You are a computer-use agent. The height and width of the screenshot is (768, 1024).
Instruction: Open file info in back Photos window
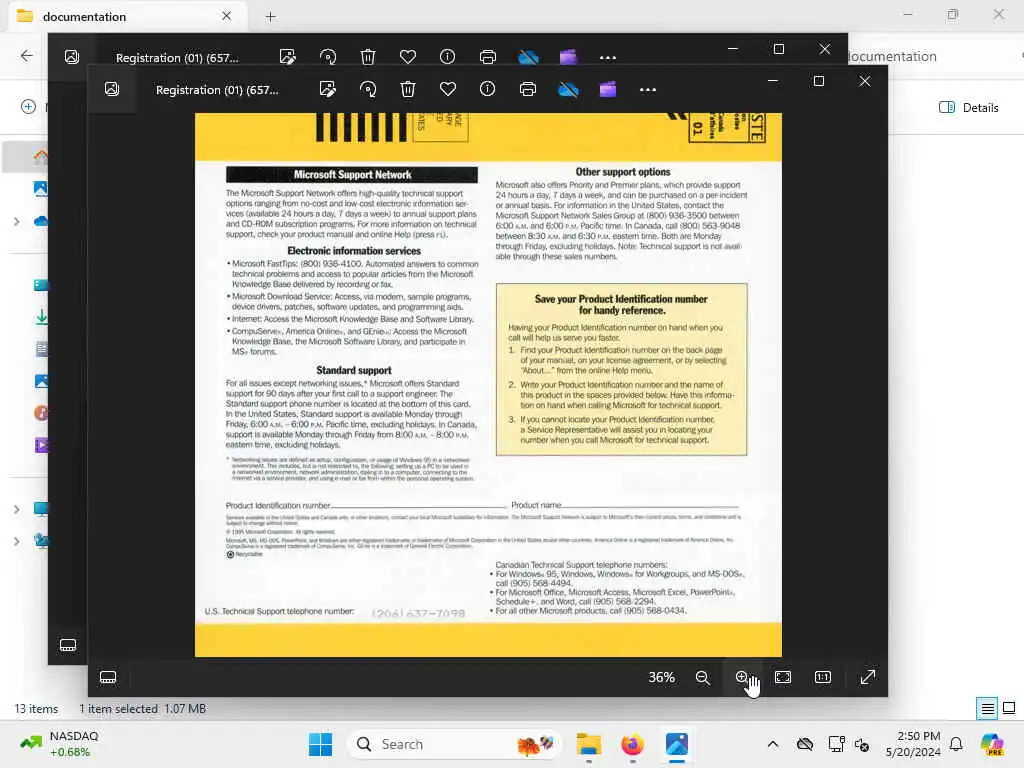447,57
